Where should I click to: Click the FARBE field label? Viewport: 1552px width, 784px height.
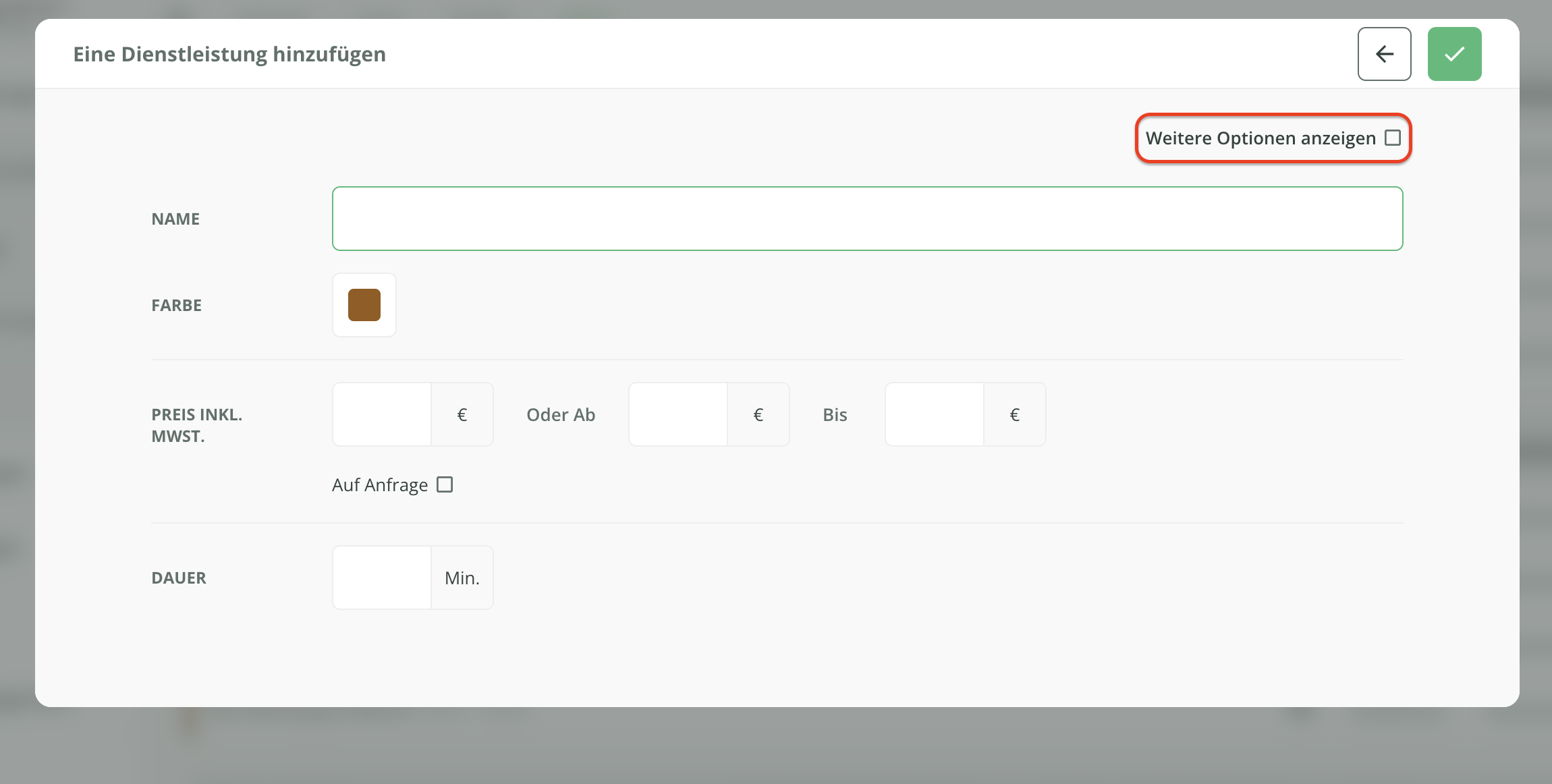pyautogui.click(x=176, y=305)
